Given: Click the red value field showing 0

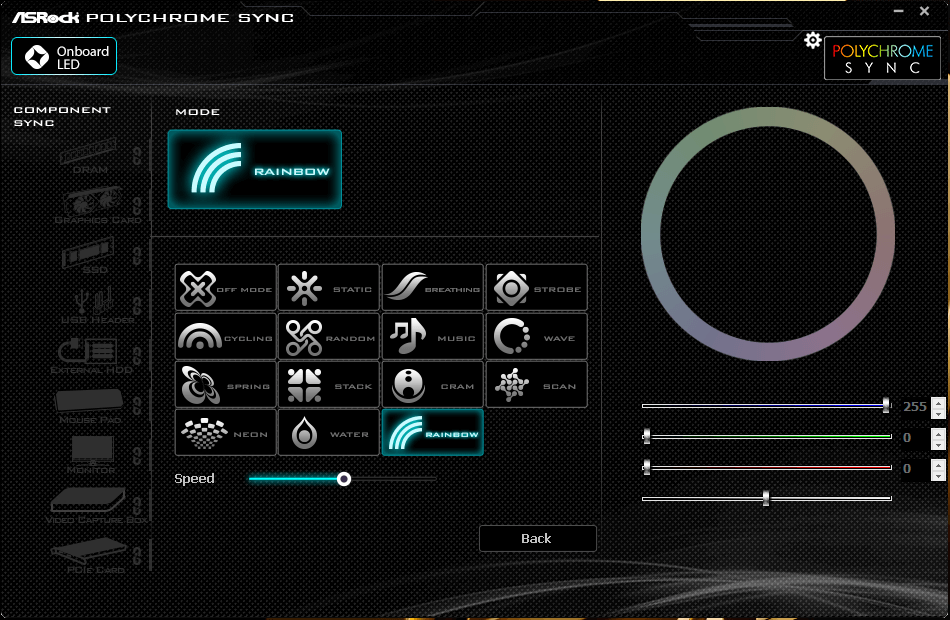Looking at the screenshot, I should tap(915, 468).
